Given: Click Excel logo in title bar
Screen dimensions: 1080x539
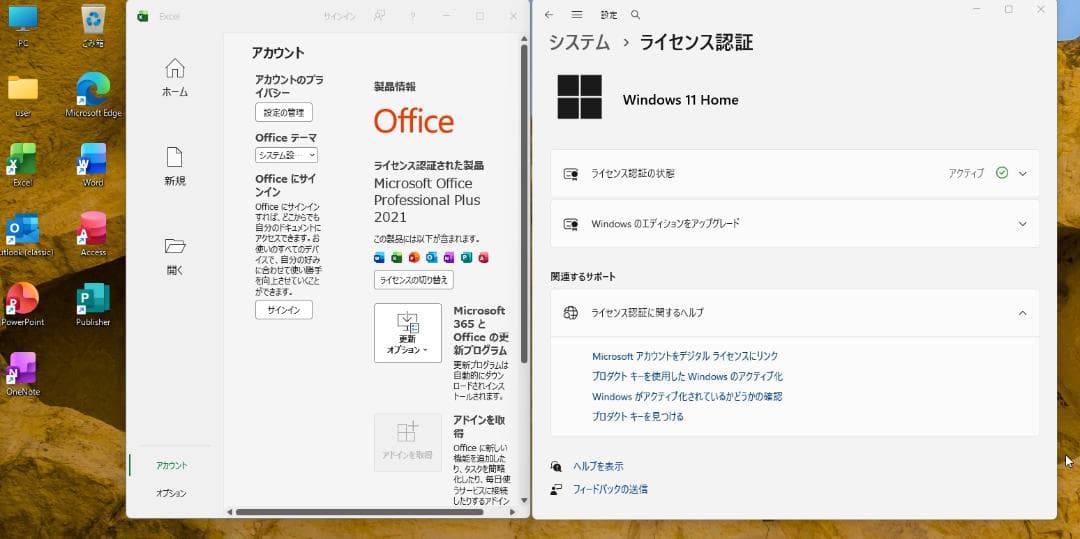Looking at the screenshot, I should click(x=143, y=16).
